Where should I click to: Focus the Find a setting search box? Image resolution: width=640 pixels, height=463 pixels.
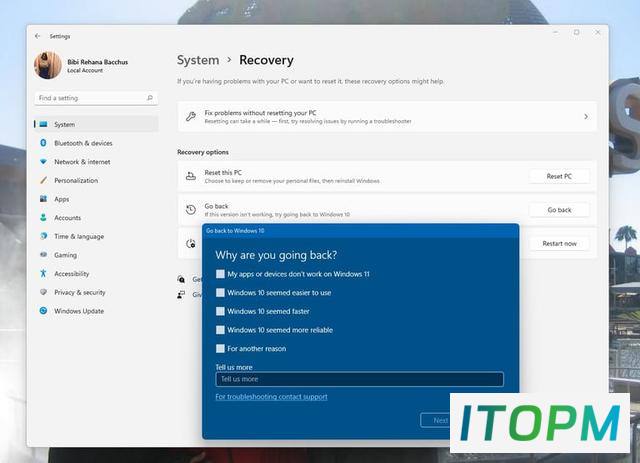pyautogui.click(x=96, y=98)
